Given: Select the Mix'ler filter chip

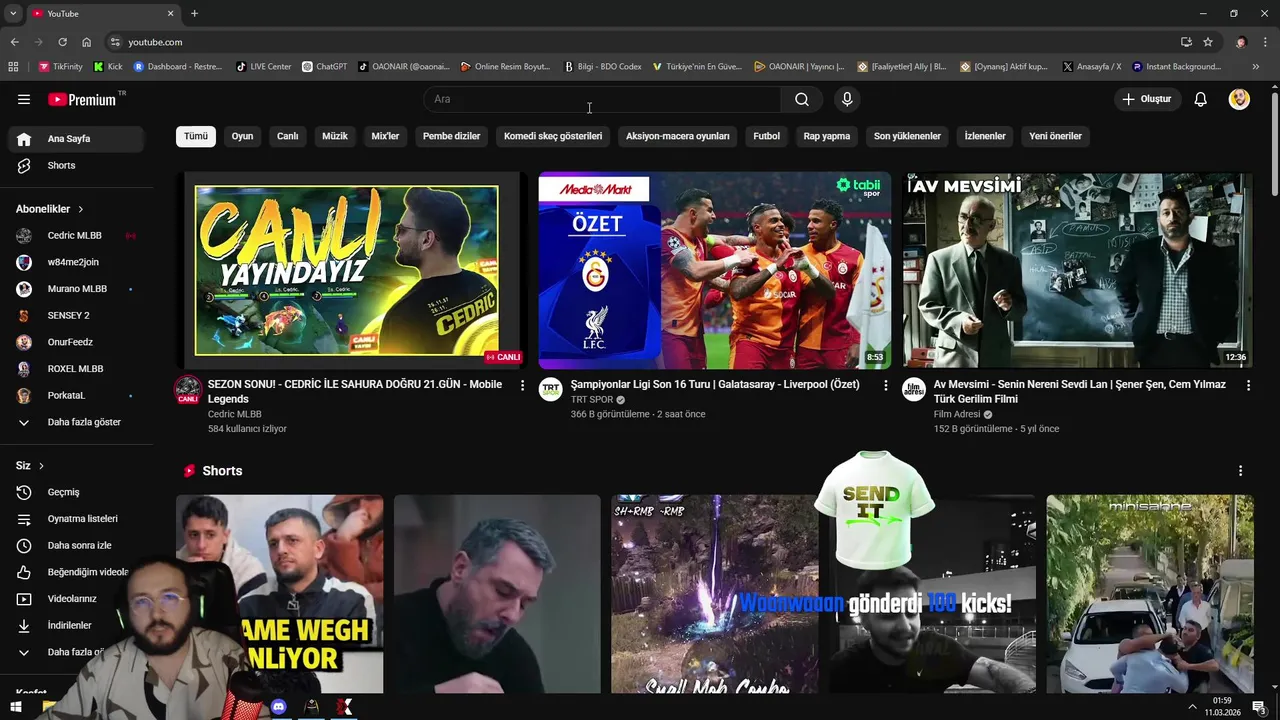Looking at the screenshot, I should pos(385,136).
